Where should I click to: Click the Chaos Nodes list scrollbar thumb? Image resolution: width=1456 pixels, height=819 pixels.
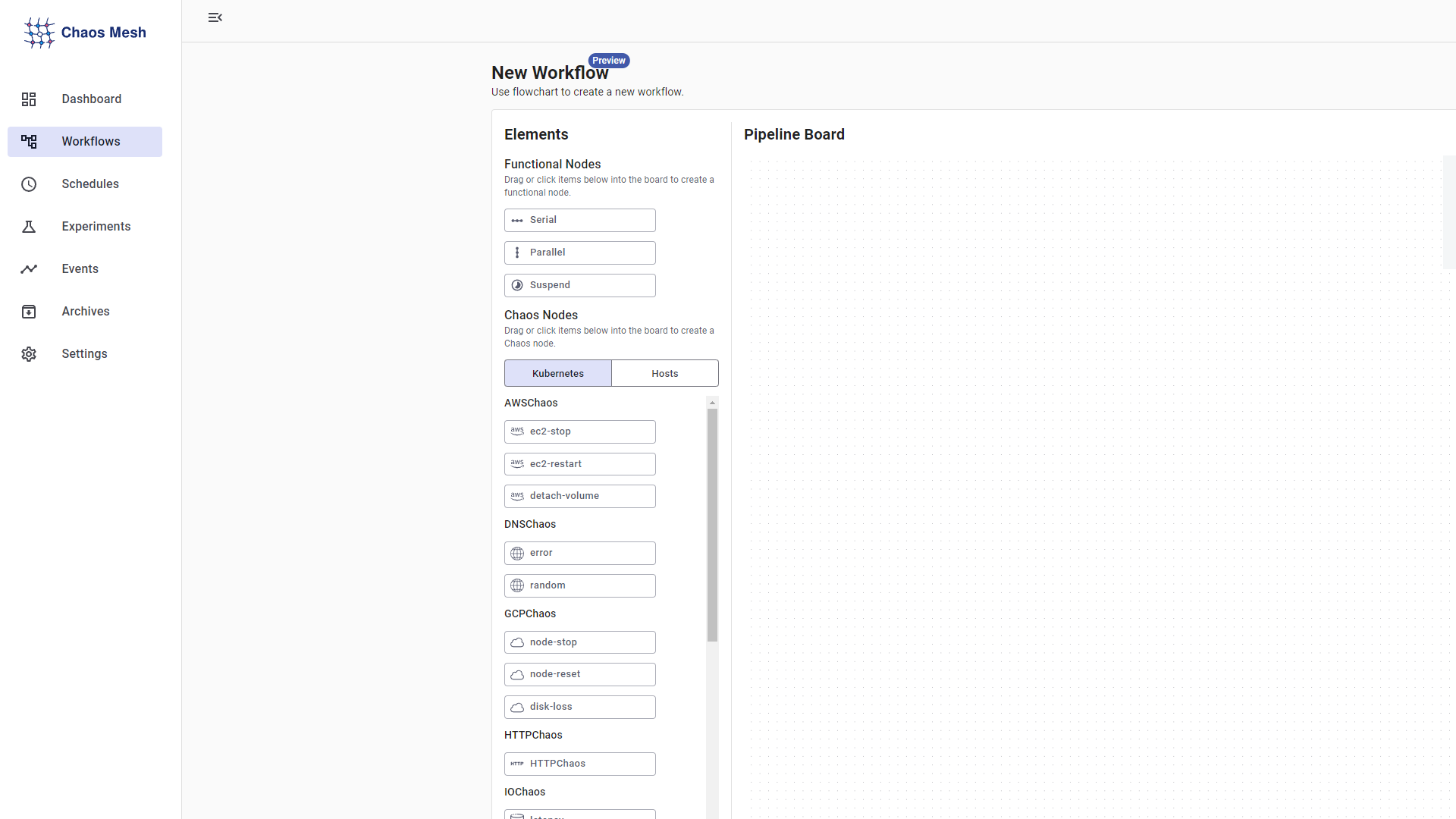click(x=712, y=523)
